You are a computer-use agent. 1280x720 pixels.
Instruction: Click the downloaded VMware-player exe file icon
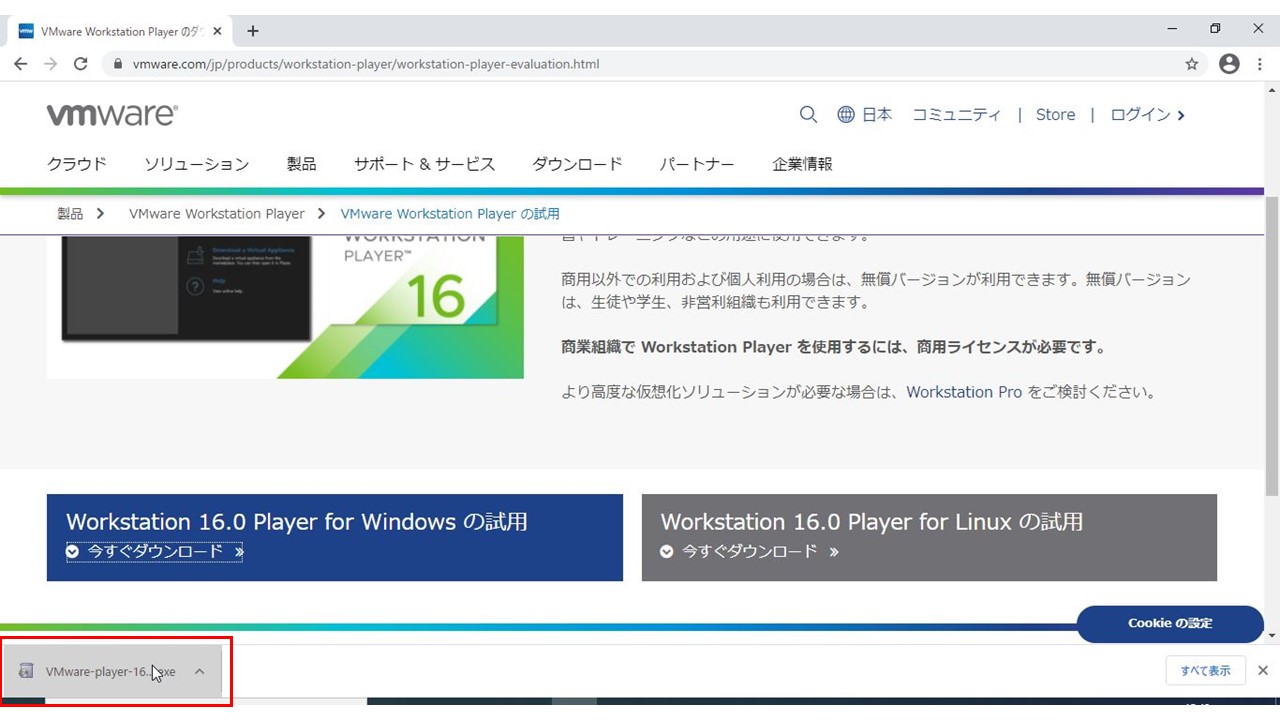tap(27, 671)
